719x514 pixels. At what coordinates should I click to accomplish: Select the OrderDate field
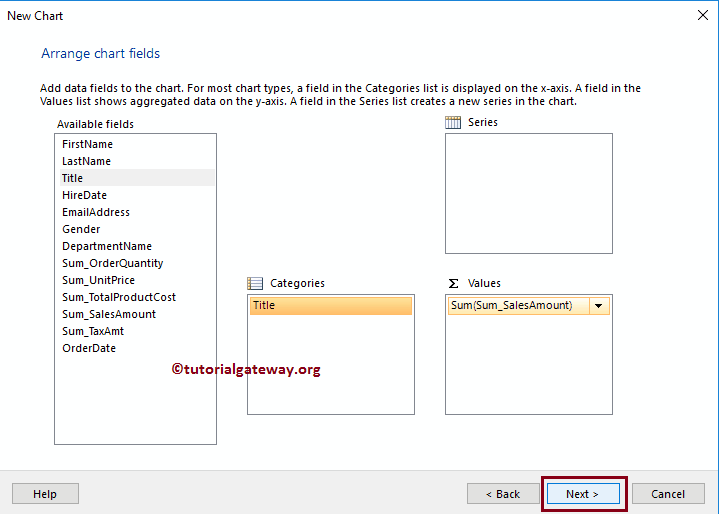[89, 348]
